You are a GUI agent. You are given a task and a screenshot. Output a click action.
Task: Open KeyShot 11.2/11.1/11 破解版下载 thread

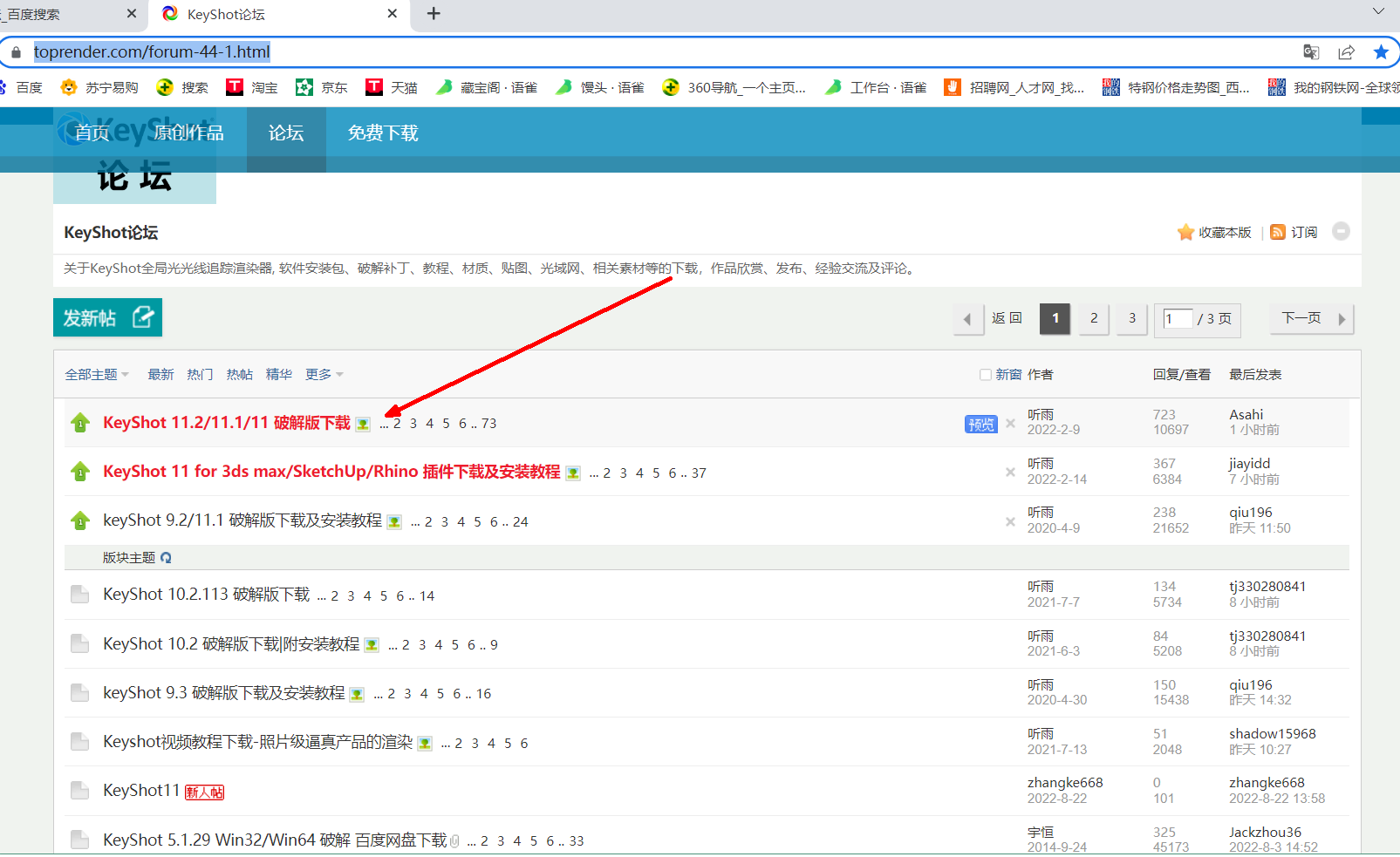[x=227, y=423]
